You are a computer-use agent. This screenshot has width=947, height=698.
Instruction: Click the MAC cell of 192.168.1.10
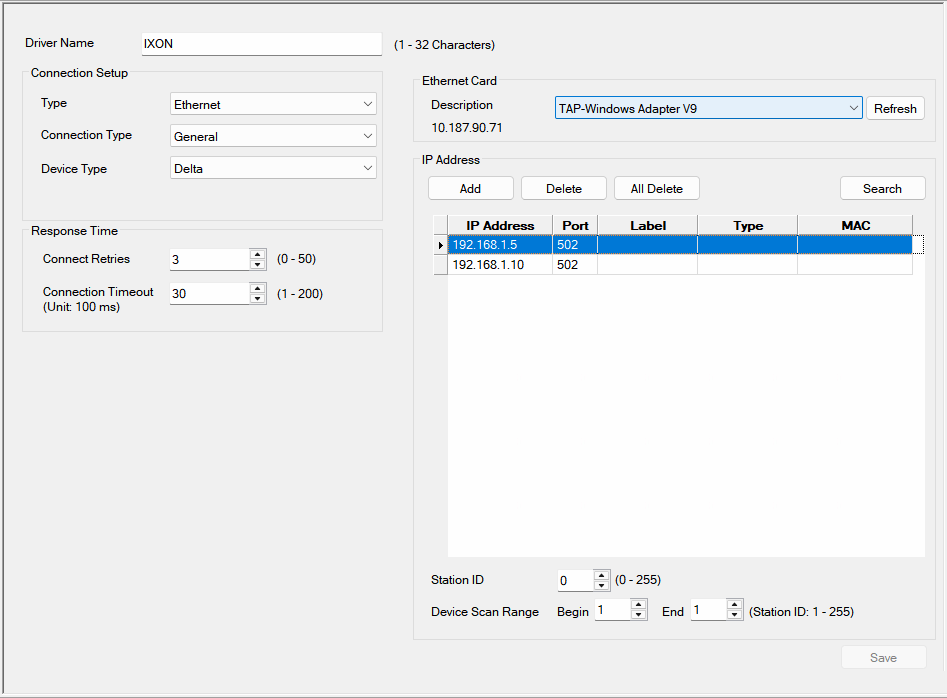(x=855, y=264)
